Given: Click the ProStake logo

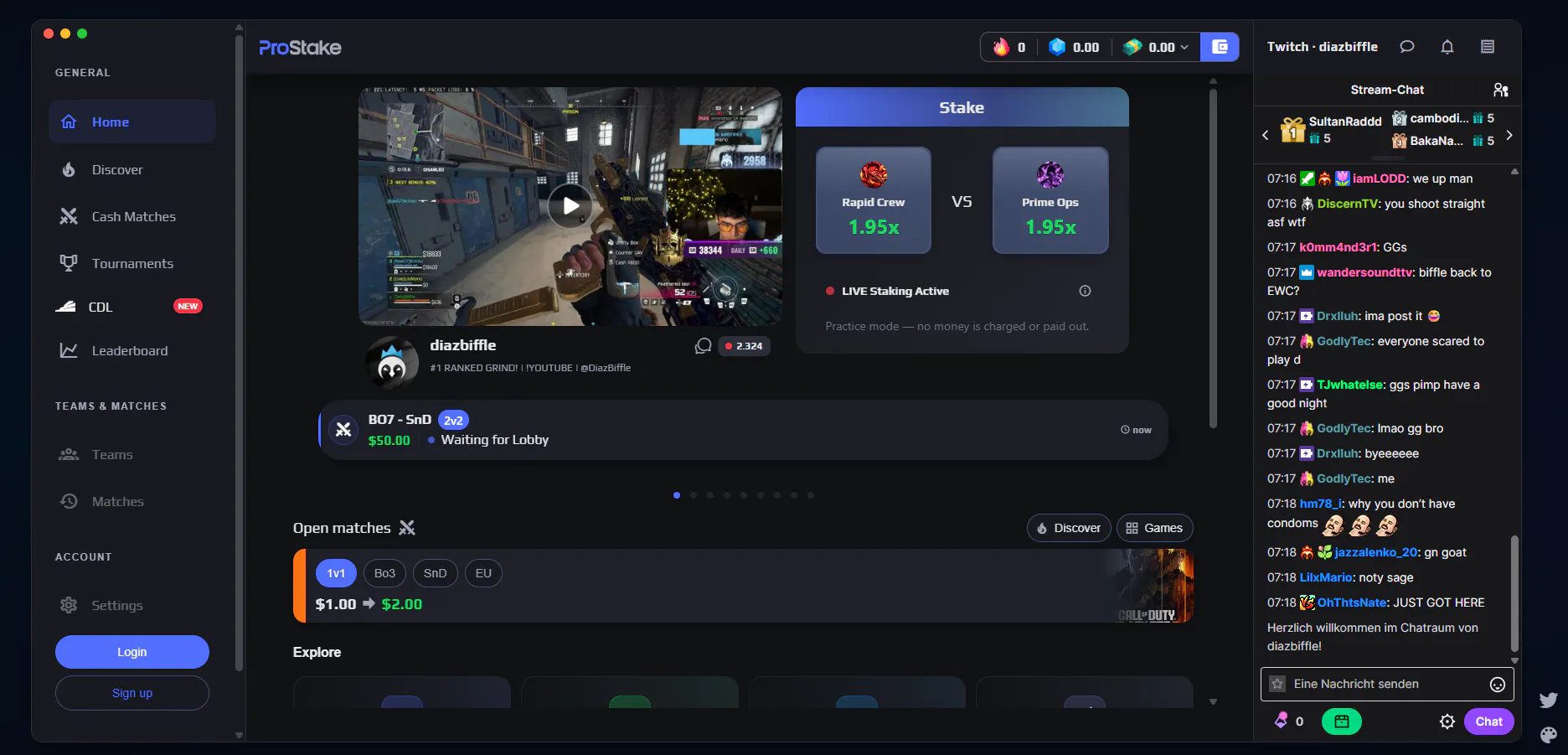Looking at the screenshot, I should [x=300, y=48].
